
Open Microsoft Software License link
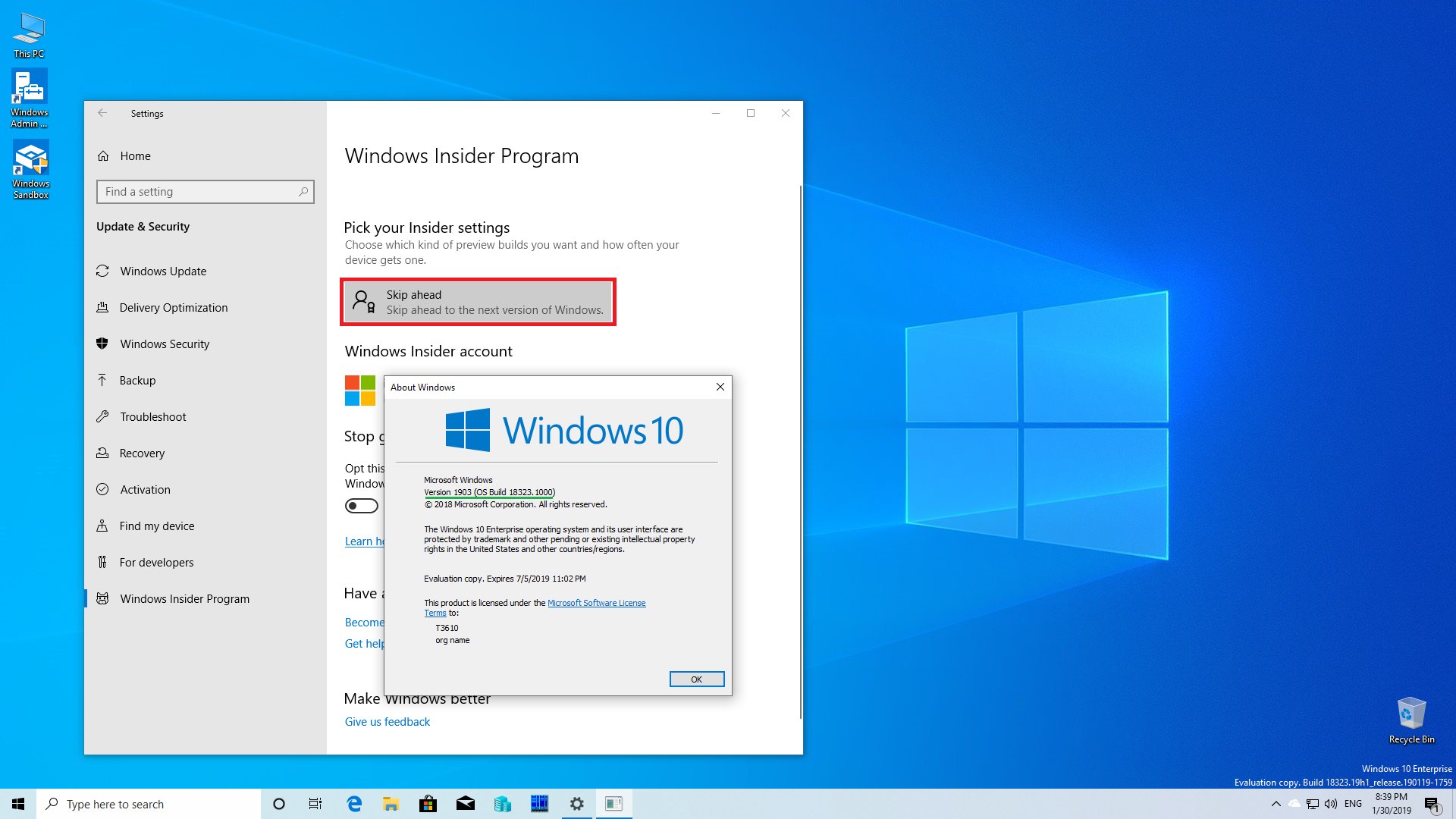[x=596, y=603]
